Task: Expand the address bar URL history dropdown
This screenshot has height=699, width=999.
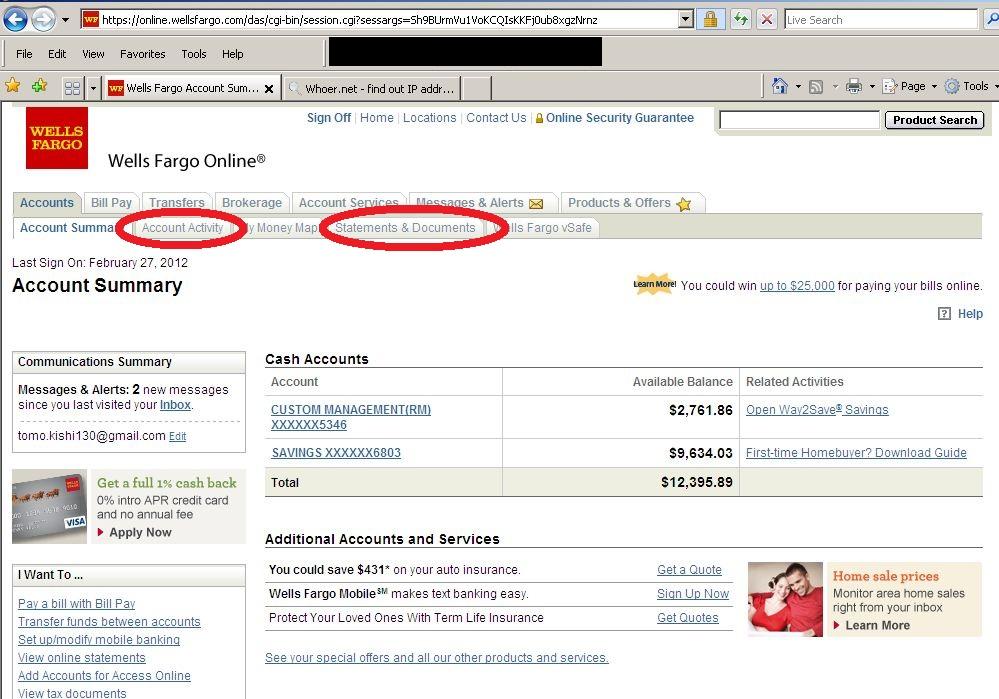Action: 686,20
